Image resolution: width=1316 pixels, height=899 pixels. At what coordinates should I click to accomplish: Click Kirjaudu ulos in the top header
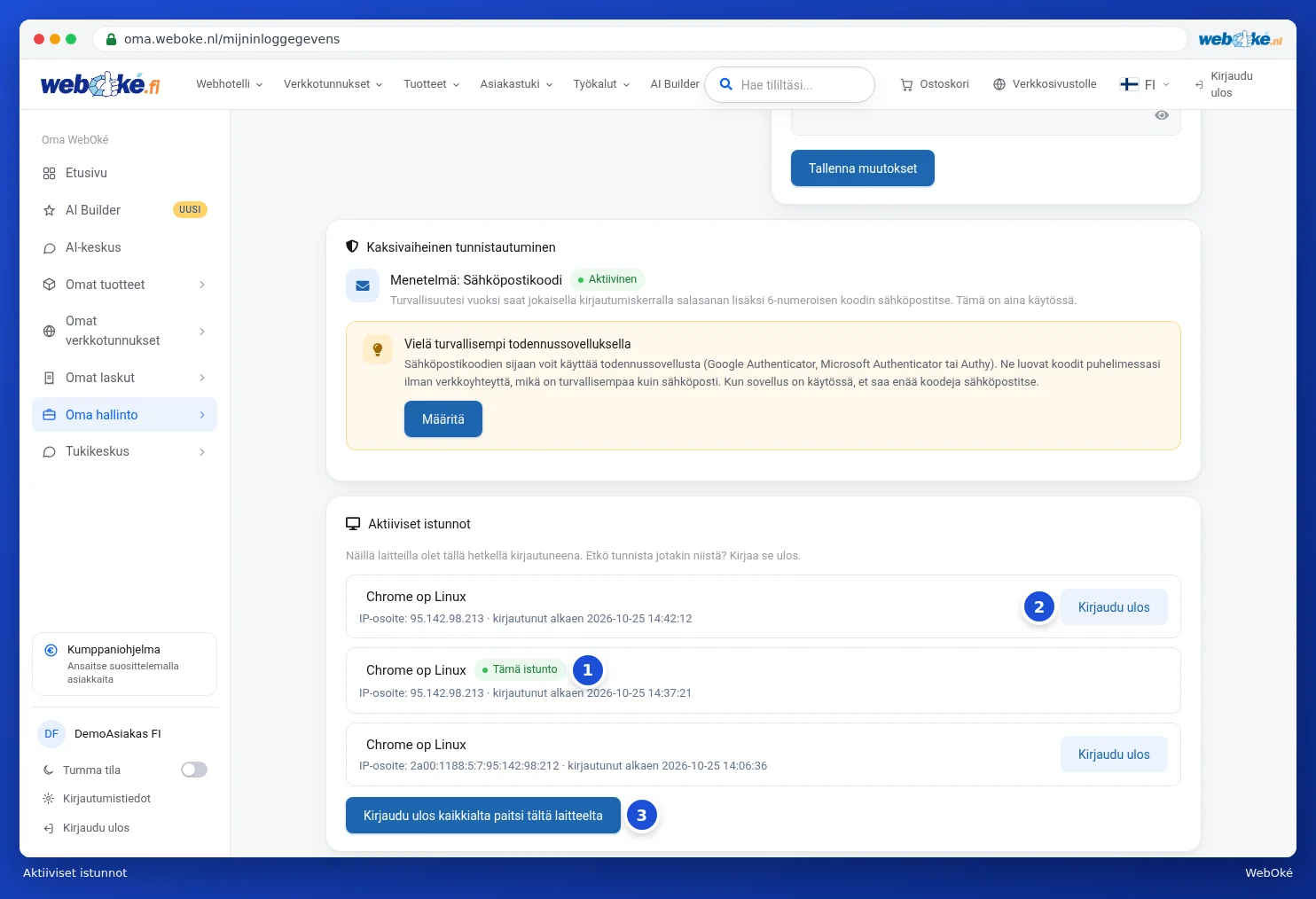click(1224, 84)
